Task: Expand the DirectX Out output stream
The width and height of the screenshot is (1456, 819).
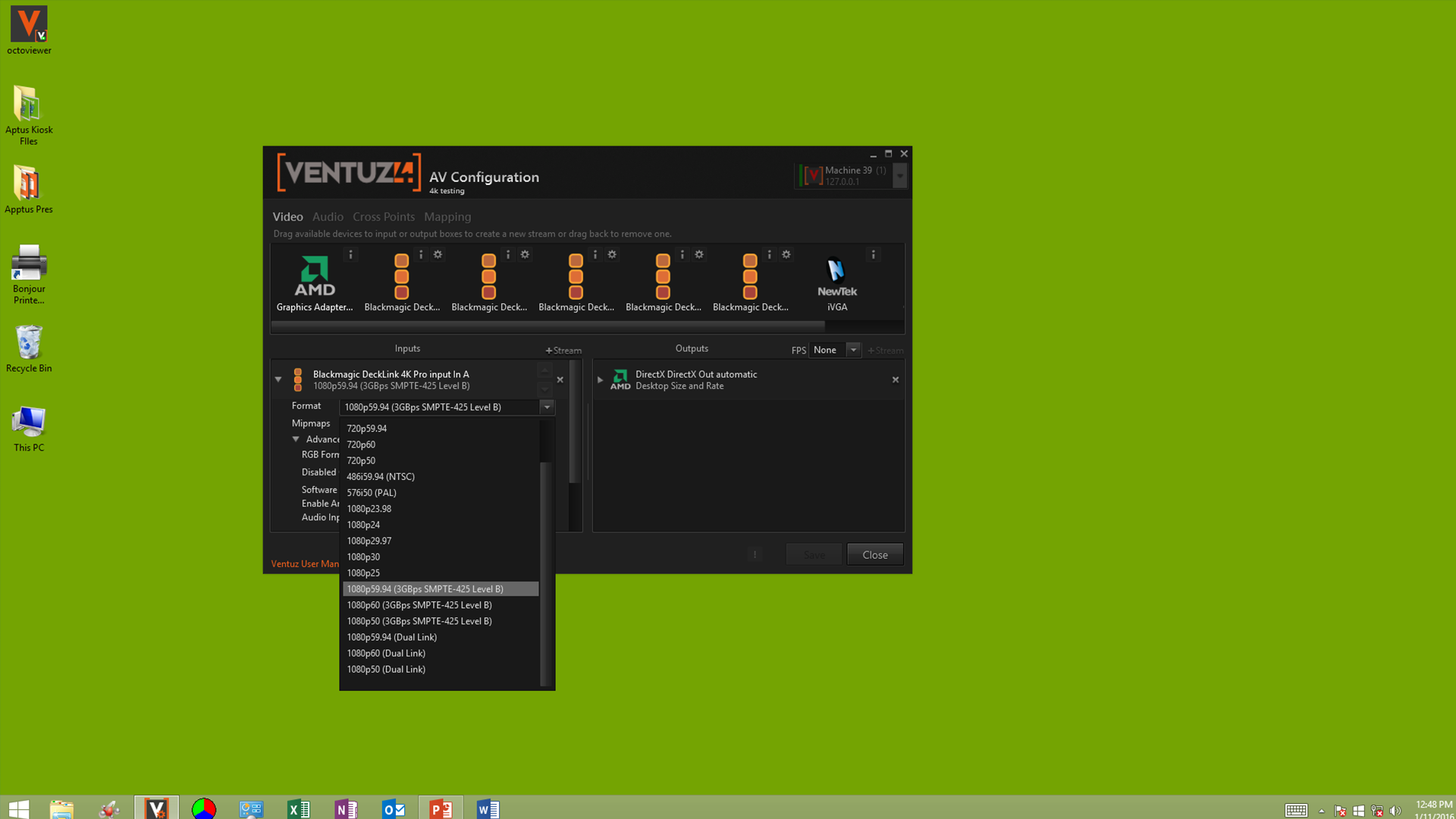Action: 600,380
